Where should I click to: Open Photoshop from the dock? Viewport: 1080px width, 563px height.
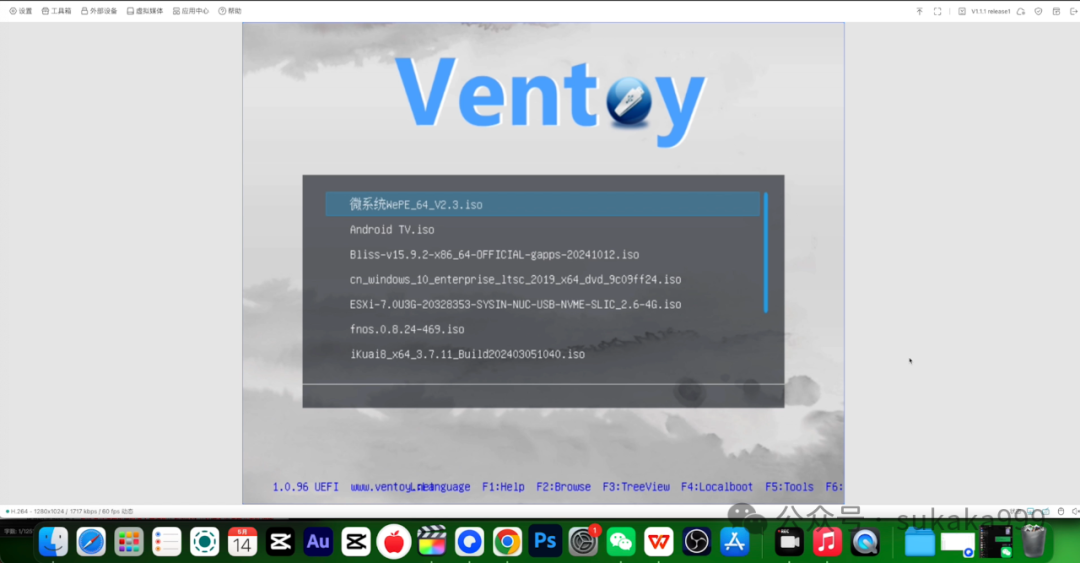click(x=545, y=542)
